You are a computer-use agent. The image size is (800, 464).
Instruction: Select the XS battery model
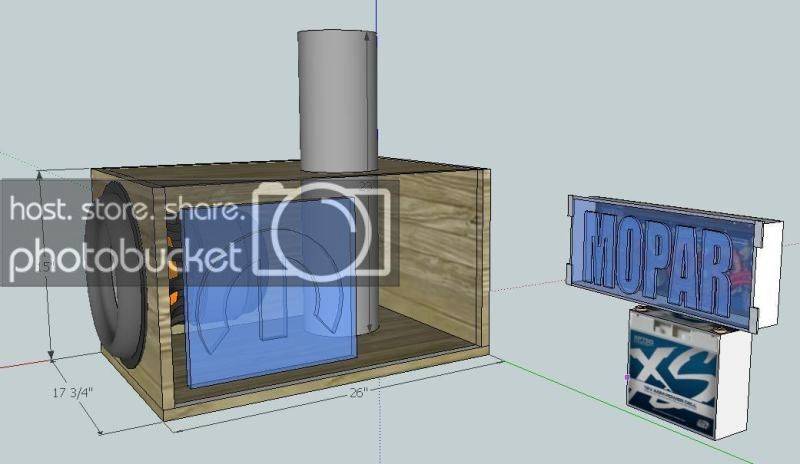689,375
